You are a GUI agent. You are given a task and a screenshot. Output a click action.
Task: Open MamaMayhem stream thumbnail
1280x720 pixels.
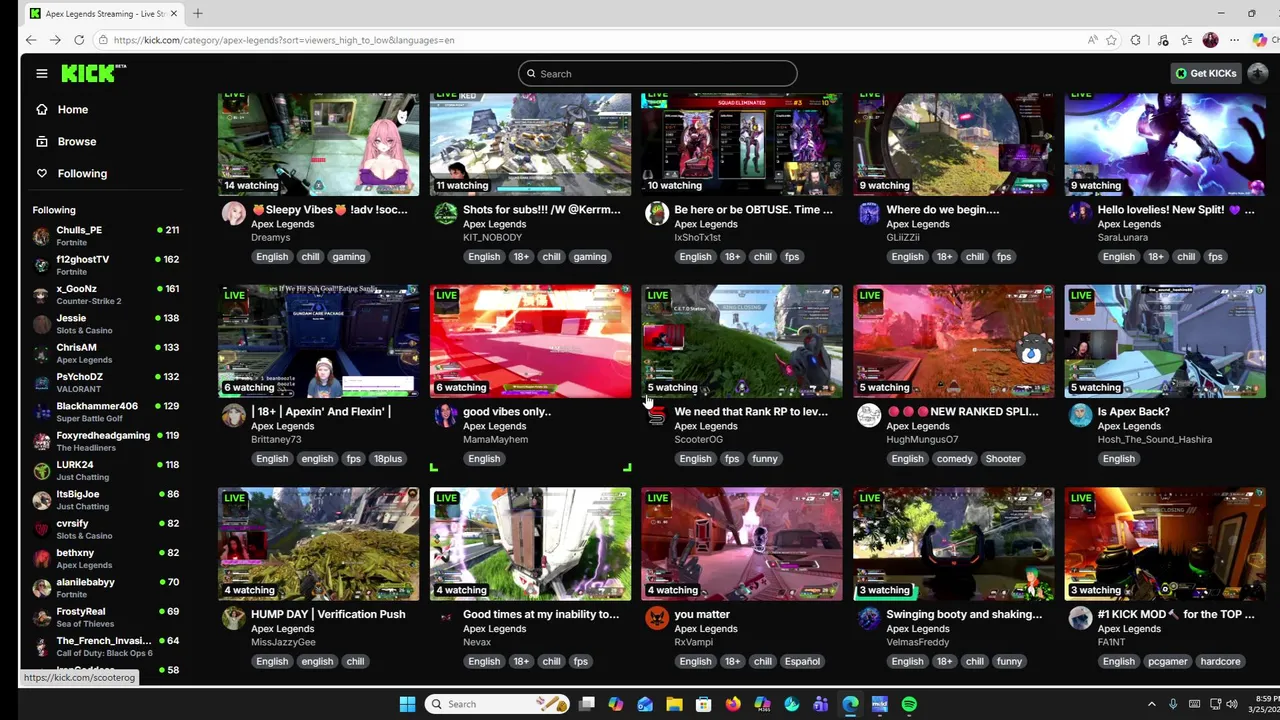point(530,341)
